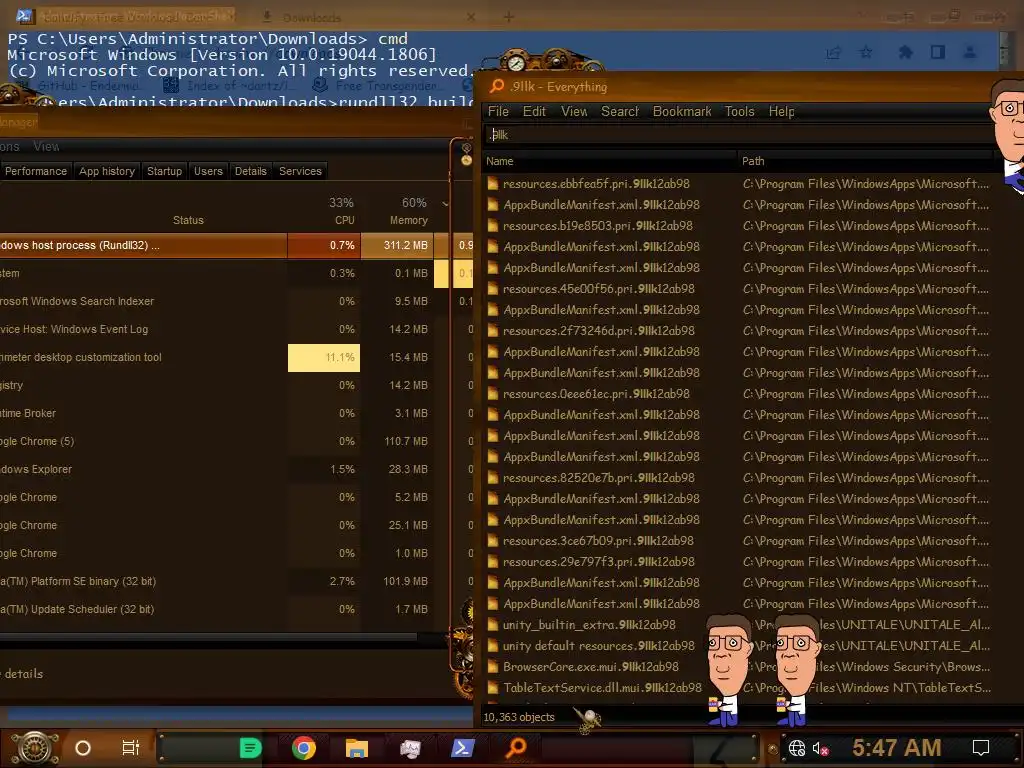Open the green chat app on the taskbar
This screenshot has height=768, width=1024.
pos(250,748)
